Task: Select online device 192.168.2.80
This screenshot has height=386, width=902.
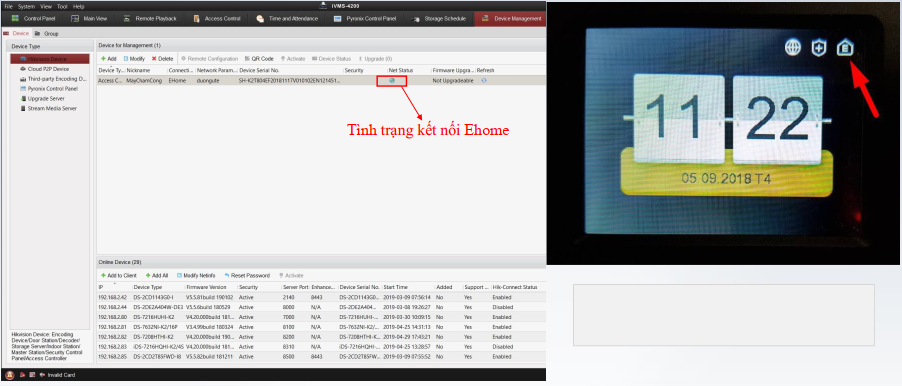Action: click(321, 317)
